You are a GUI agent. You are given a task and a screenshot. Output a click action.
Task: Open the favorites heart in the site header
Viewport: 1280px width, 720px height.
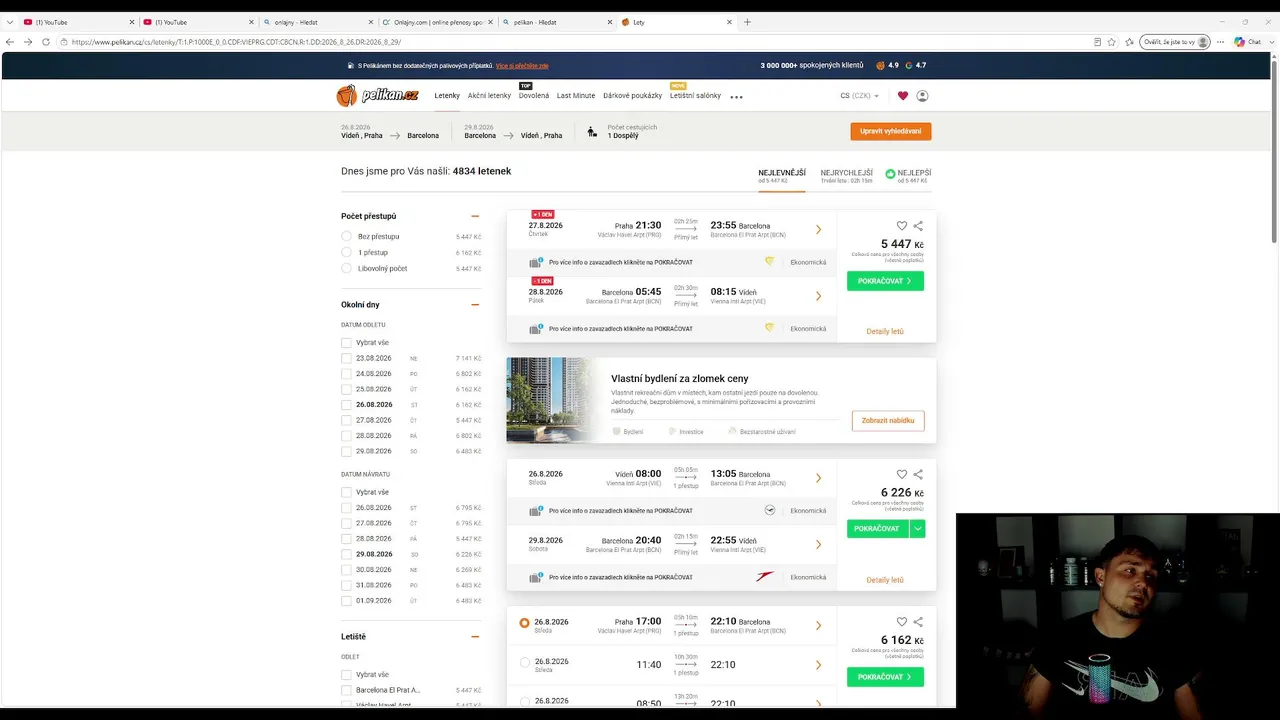tap(903, 96)
